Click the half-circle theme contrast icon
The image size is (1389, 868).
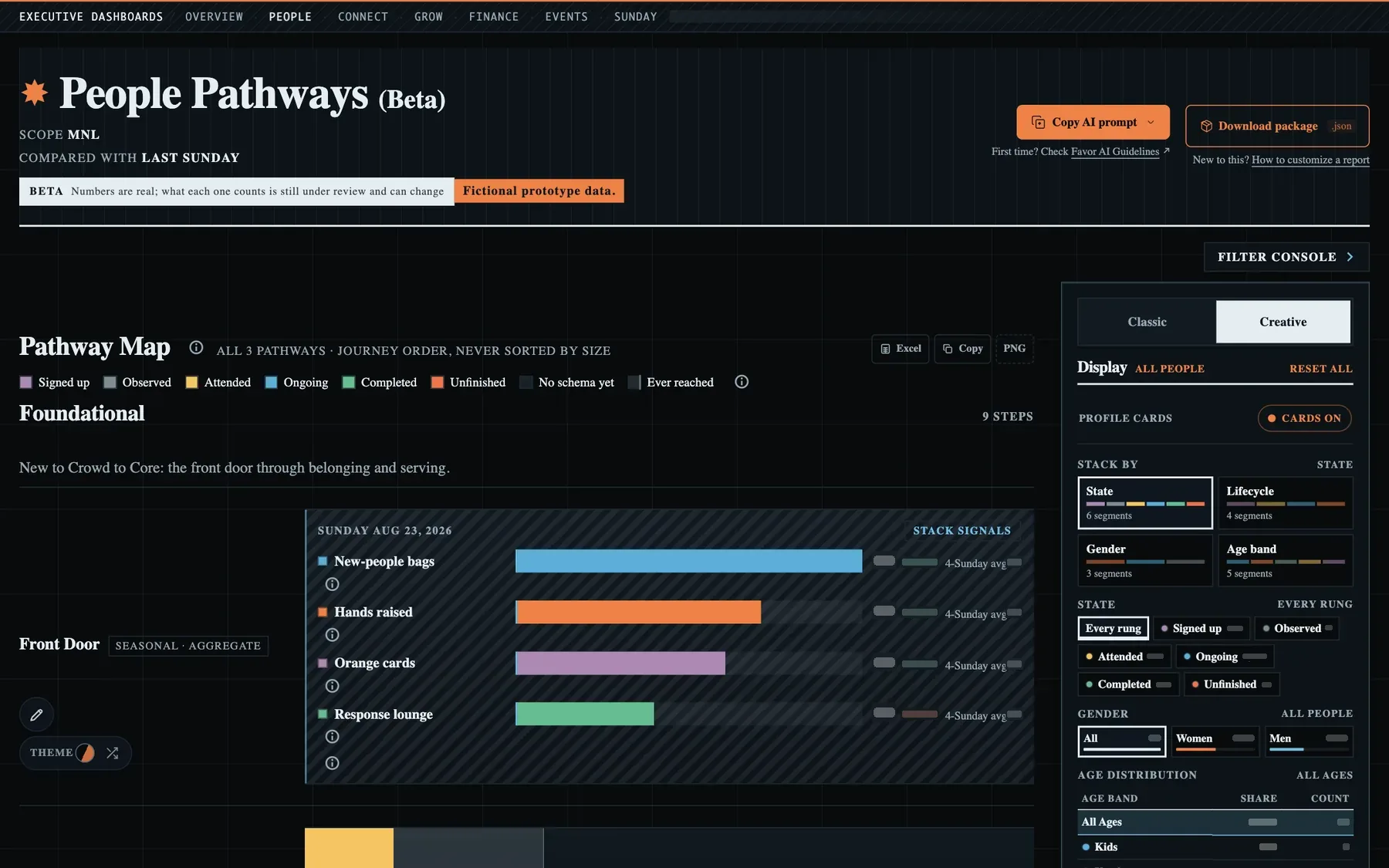coord(86,753)
